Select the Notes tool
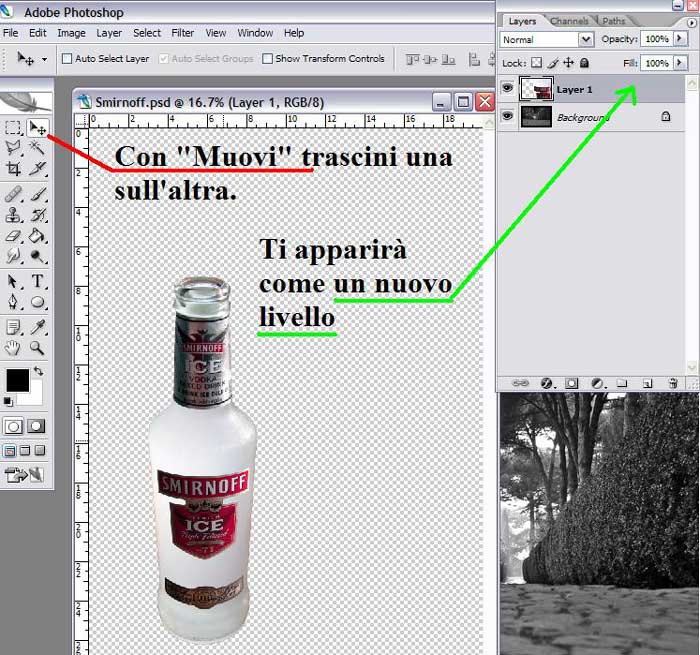This screenshot has height=655, width=700. [13, 327]
